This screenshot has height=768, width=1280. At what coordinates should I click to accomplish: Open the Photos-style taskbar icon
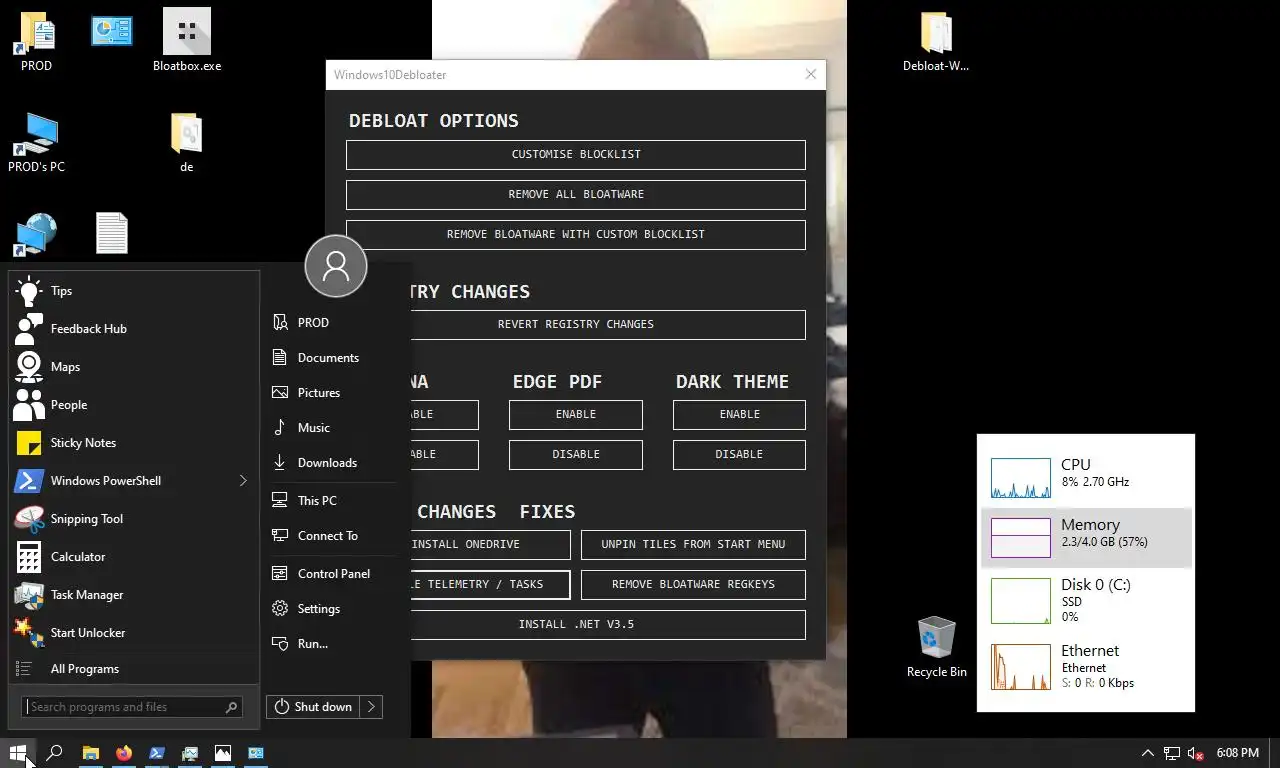223,753
